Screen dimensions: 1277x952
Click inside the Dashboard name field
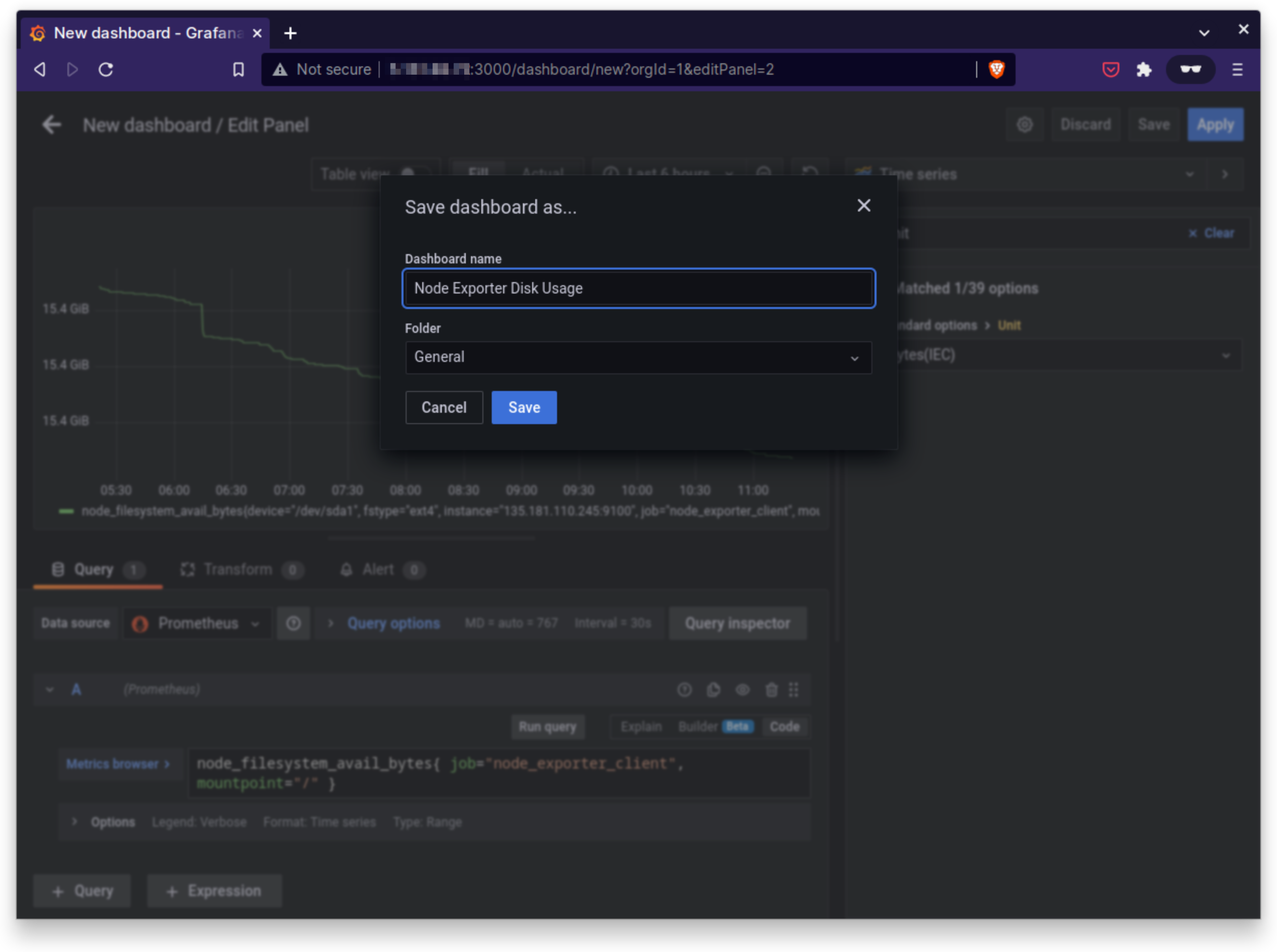coord(638,288)
